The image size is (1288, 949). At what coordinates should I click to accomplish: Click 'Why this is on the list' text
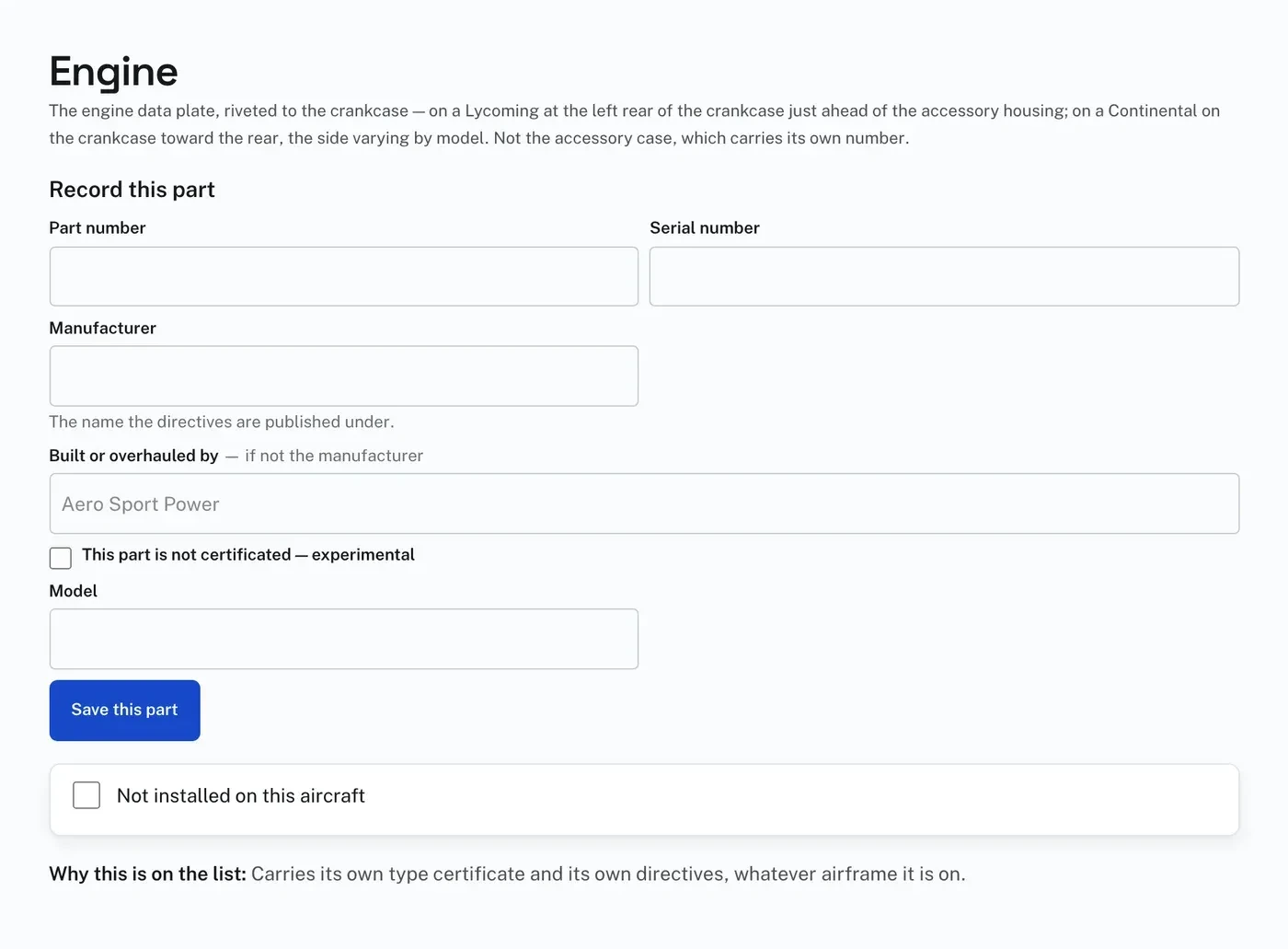coord(147,874)
